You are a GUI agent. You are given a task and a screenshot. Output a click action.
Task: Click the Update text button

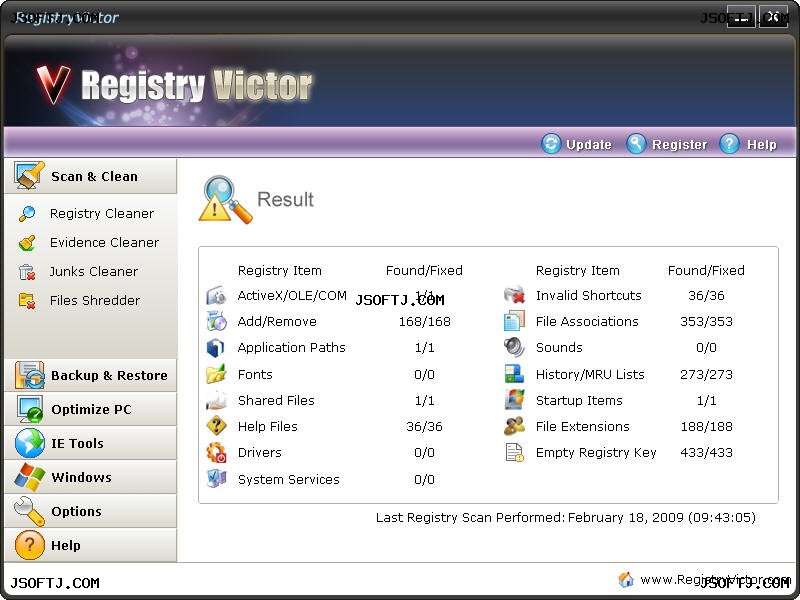pos(589,145)
